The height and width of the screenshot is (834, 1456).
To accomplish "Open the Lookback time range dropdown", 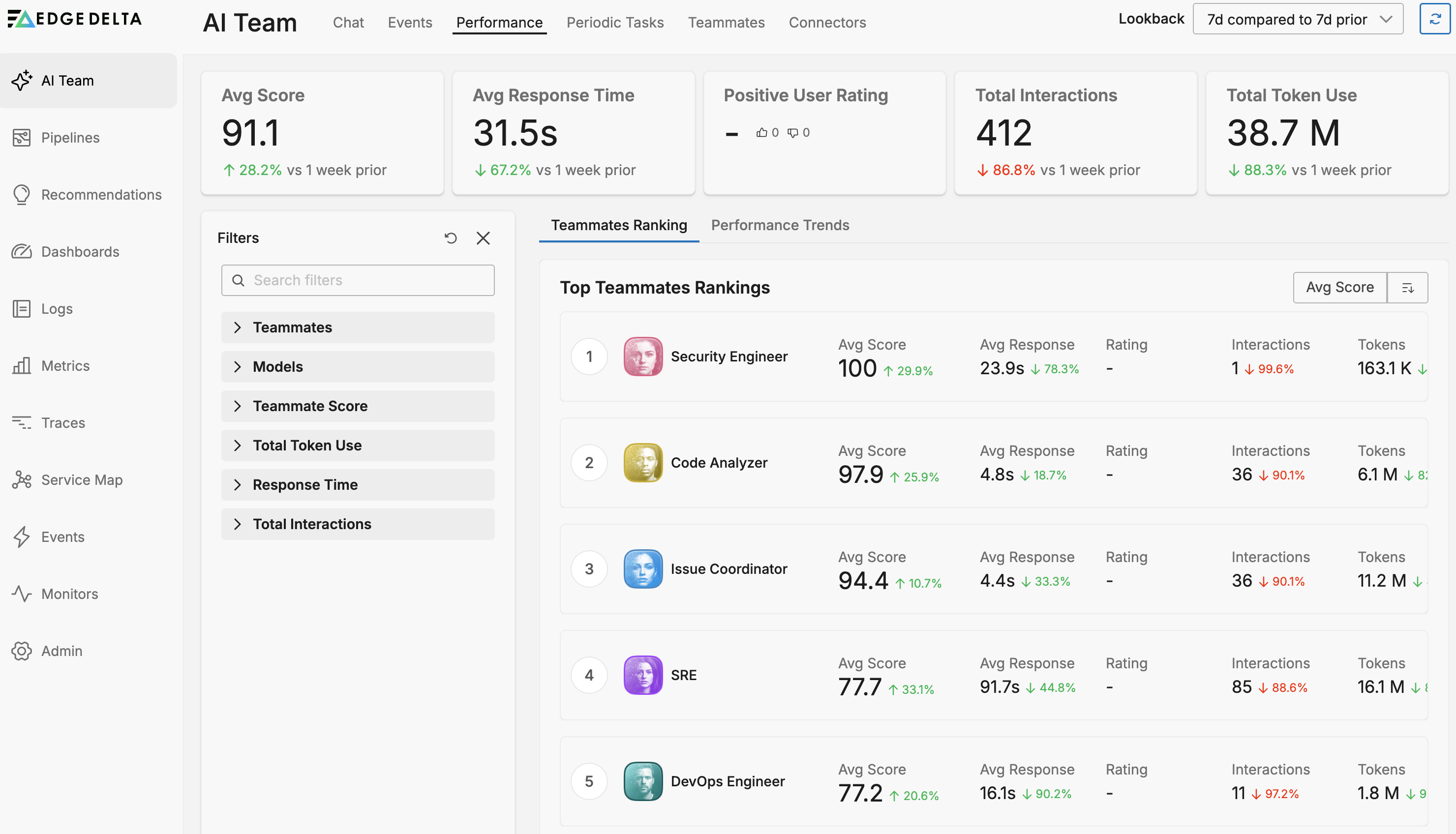I will [1297, 19].
